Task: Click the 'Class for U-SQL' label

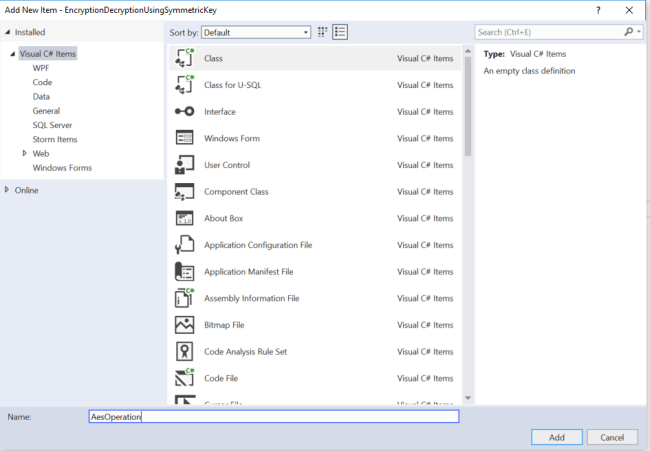Action: tap(233, 85)
